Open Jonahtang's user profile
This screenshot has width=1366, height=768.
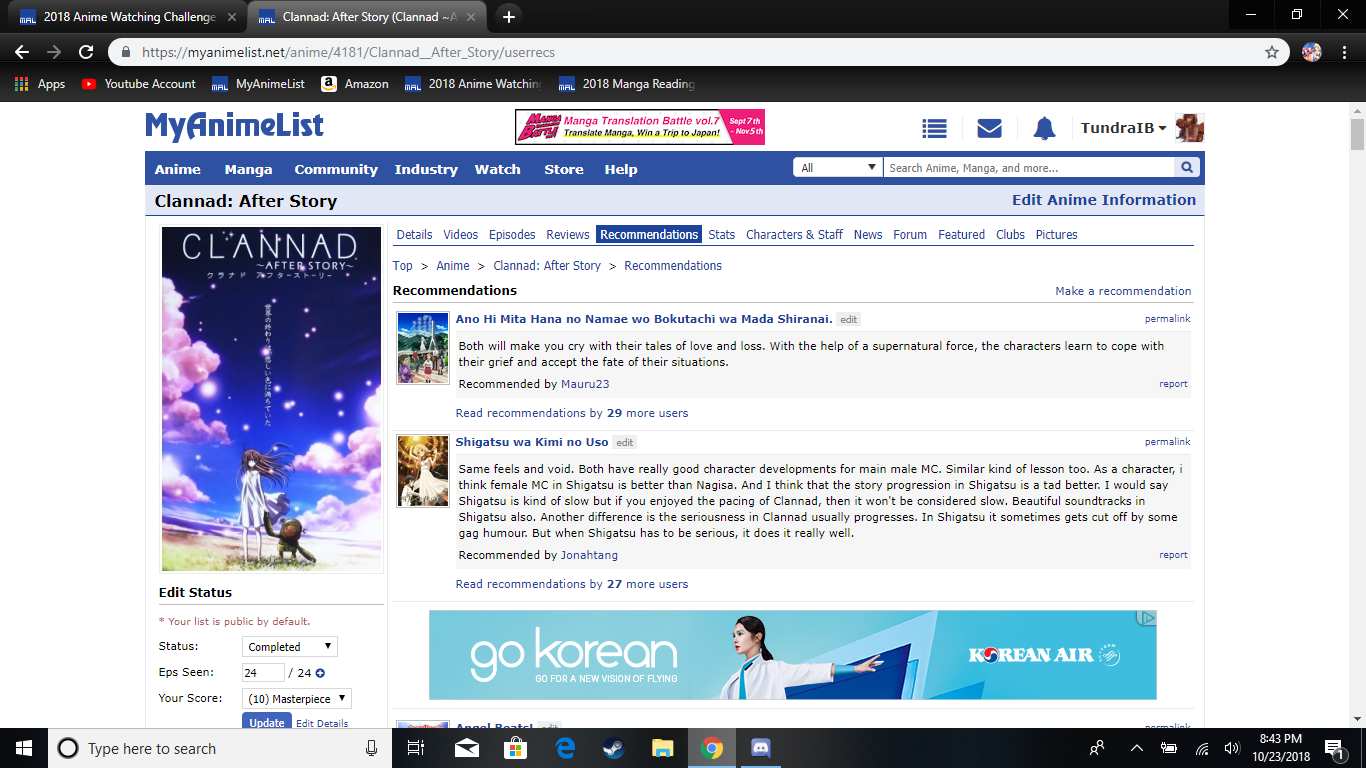point(589,555)
